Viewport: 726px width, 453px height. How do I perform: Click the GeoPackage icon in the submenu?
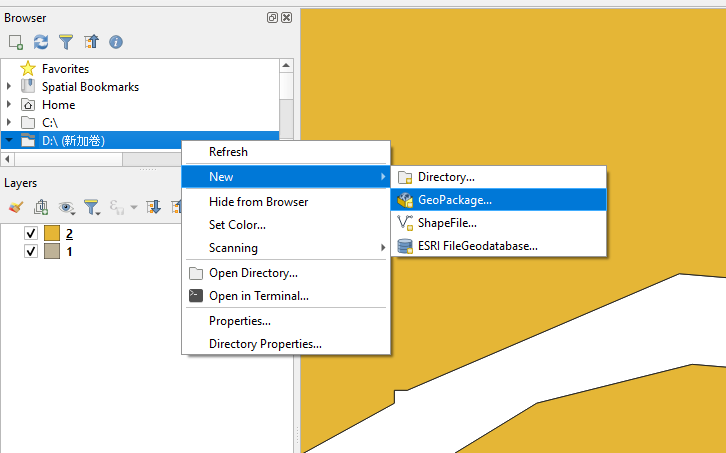405,200
